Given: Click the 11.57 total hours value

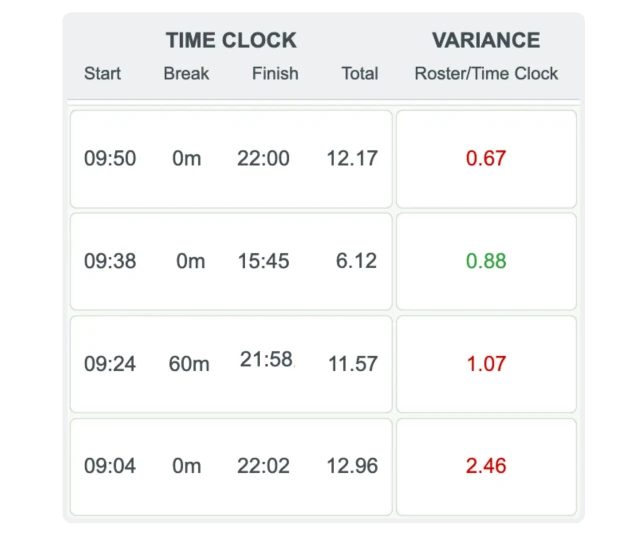Looking at the screenshot, I should (352, 364).
